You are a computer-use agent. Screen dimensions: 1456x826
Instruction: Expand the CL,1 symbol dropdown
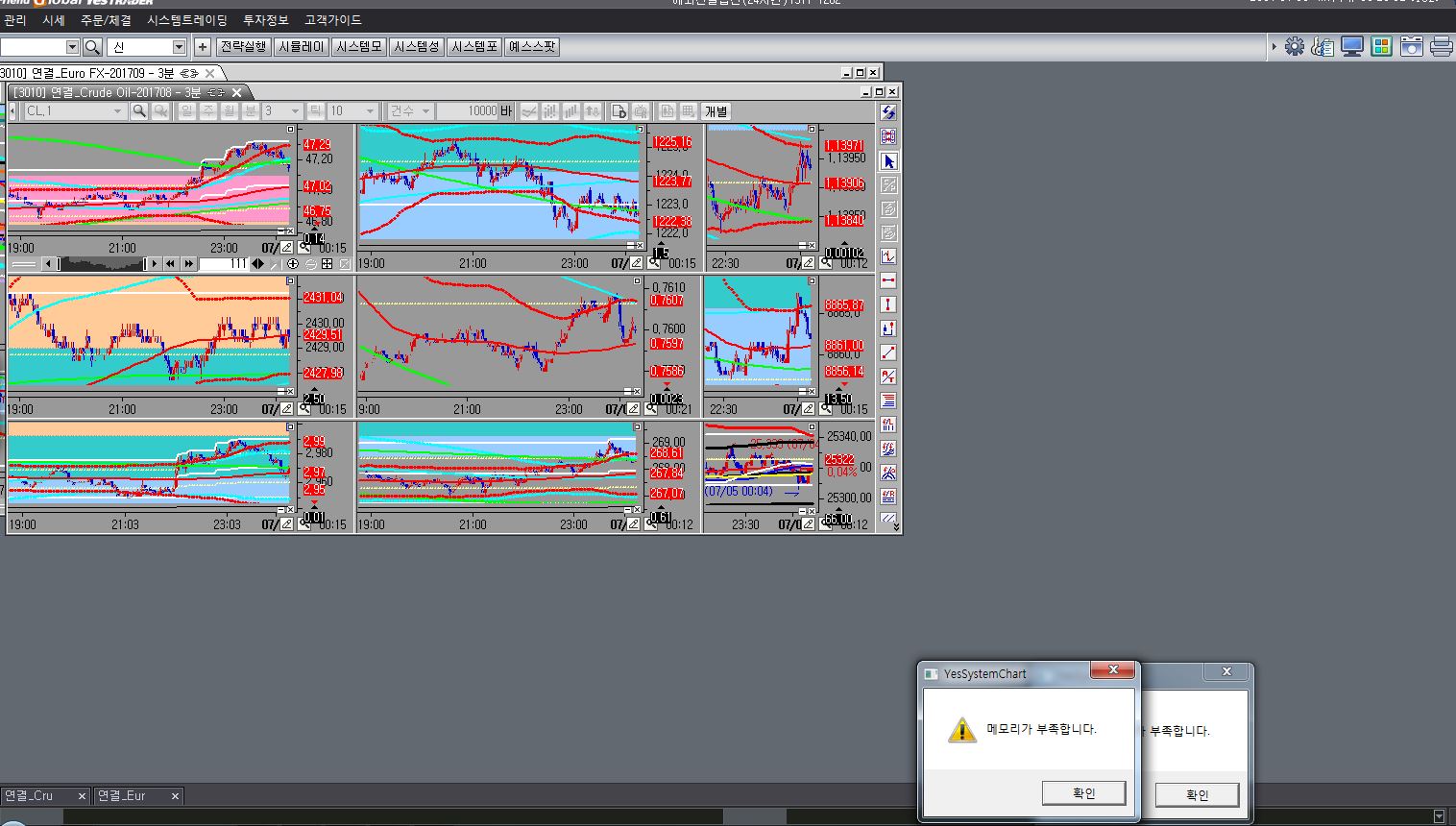(117, 111)
